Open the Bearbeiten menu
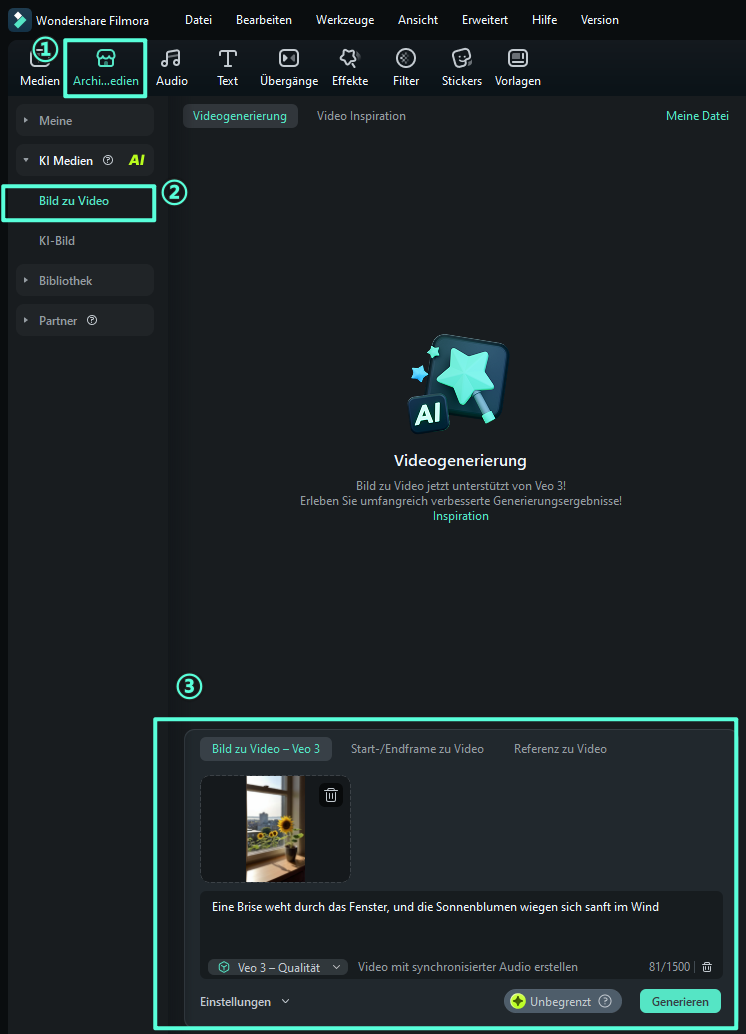746x1034 pixels. point(264,20)
